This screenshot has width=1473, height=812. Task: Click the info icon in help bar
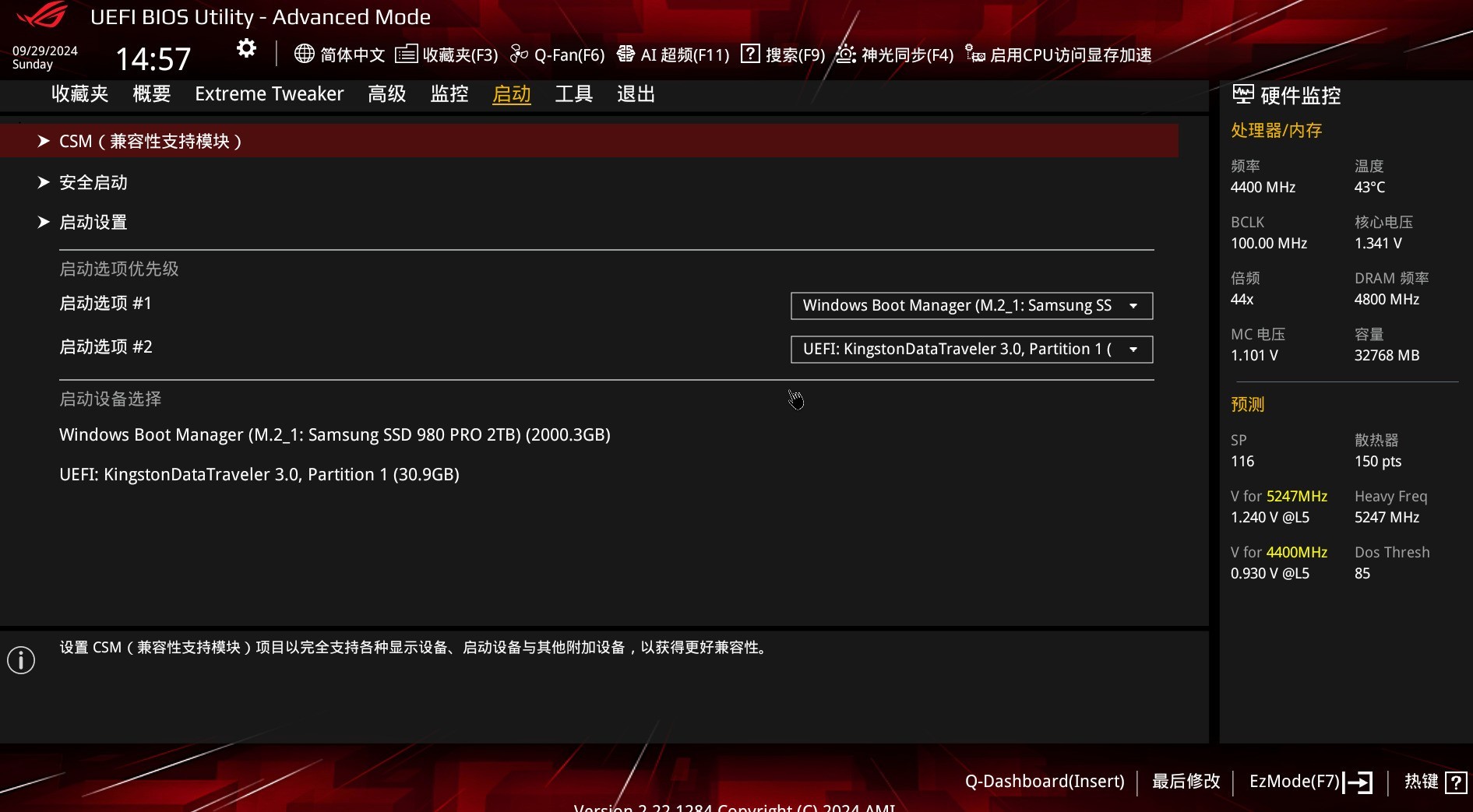21,660
